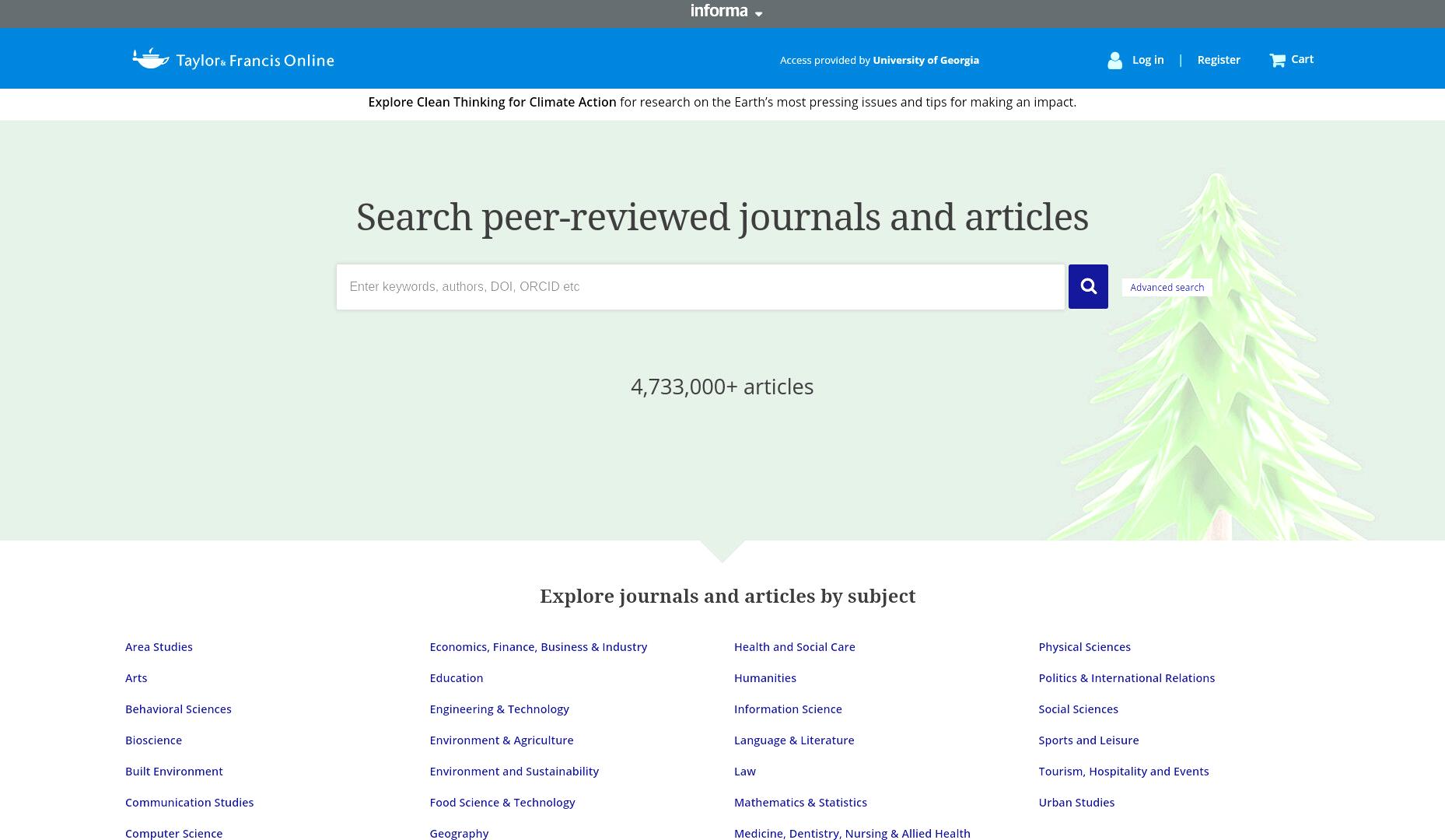Browse Bioscience journals

(153, 740)
